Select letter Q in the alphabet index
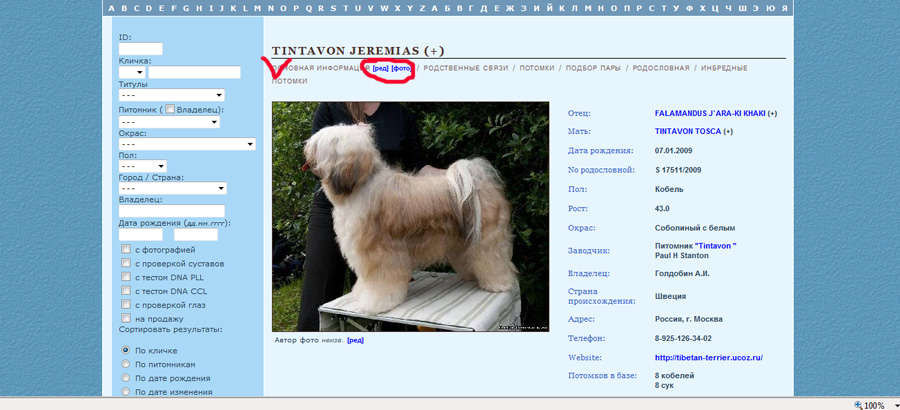The height and width of the screenshot is (410, 900). pos(309,8)
